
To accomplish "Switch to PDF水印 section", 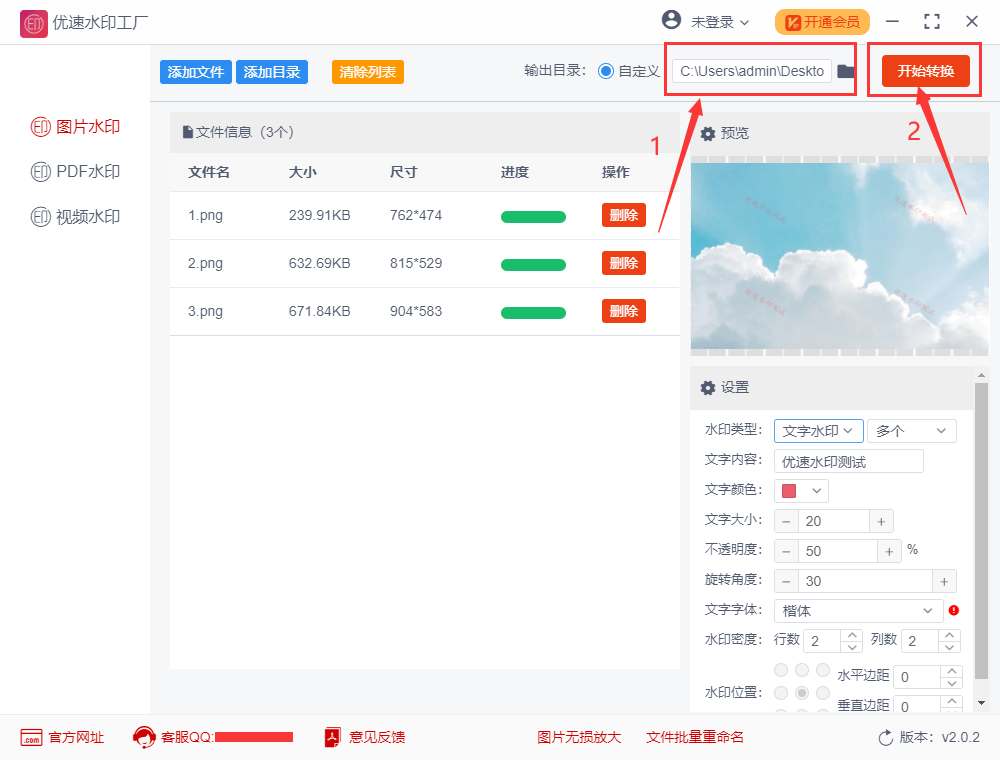I will tap(76, 172).
